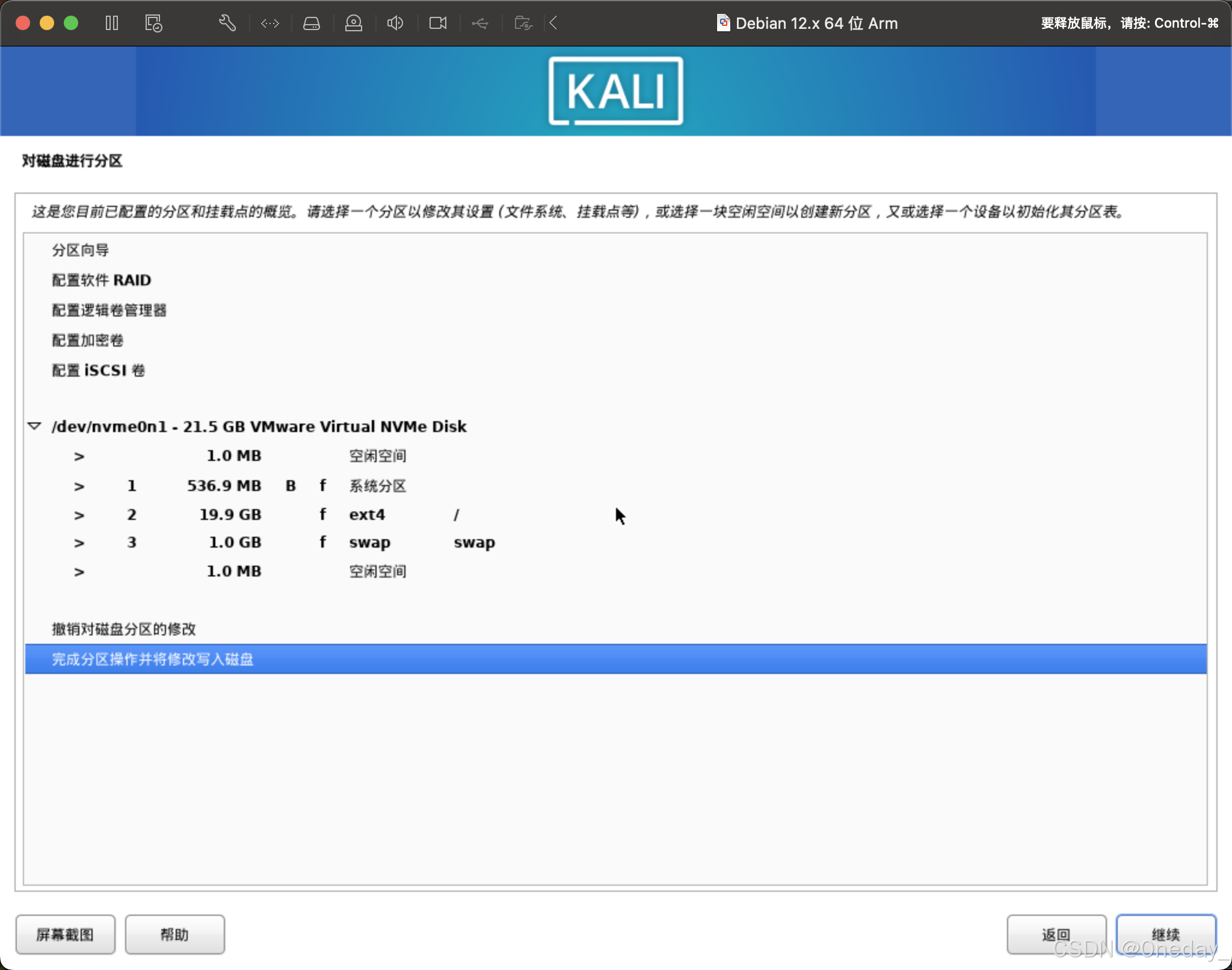This screenshot has height=970, width=1232.
Task: Expand partition 2 ext4 row arrow
Action: (79, 515)
